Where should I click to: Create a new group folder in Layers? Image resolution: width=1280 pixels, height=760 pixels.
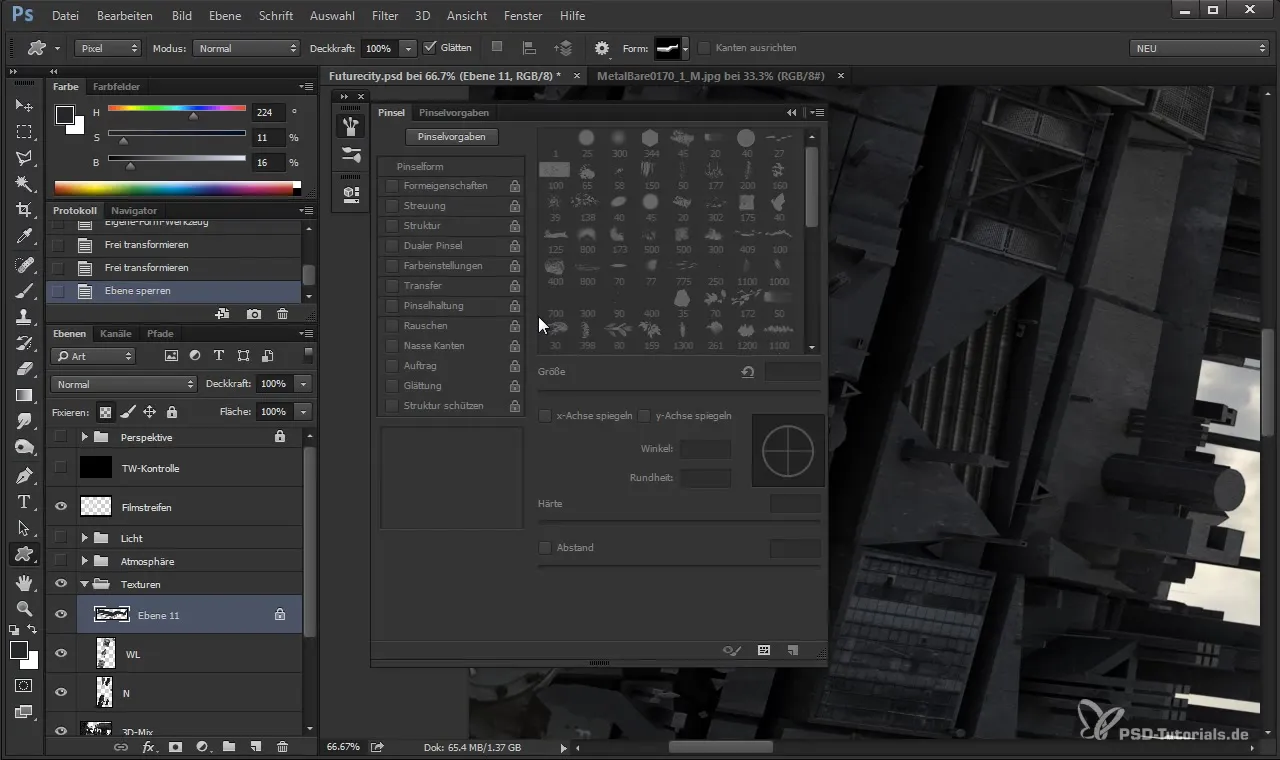click(229, 747)
